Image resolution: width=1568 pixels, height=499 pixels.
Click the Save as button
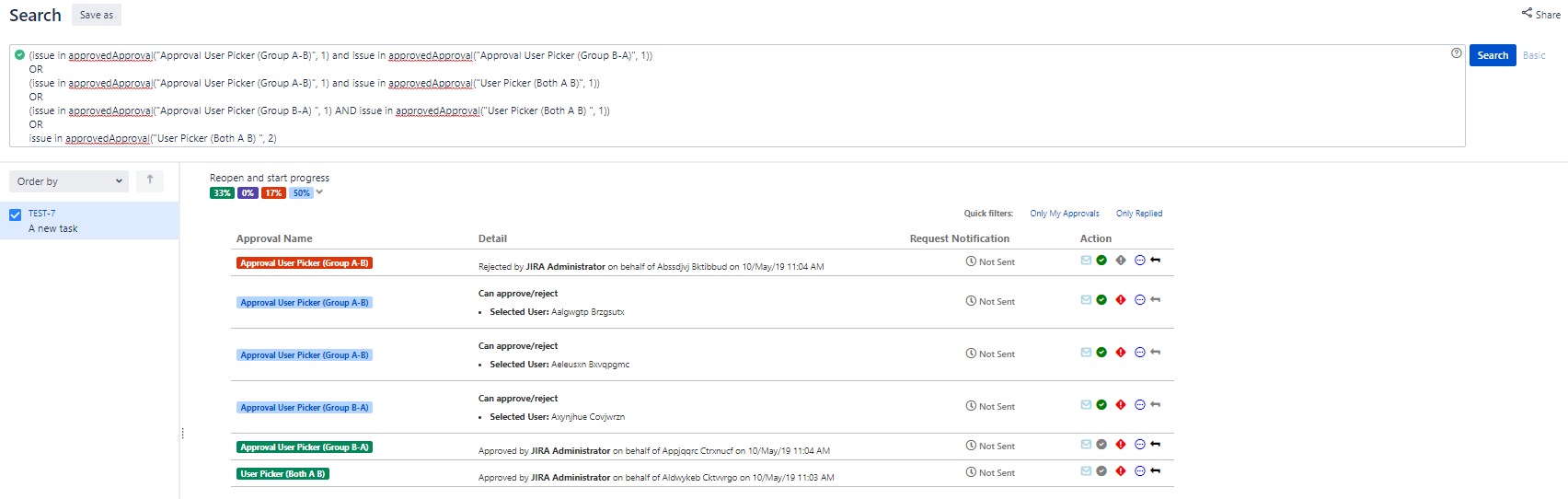97,15
